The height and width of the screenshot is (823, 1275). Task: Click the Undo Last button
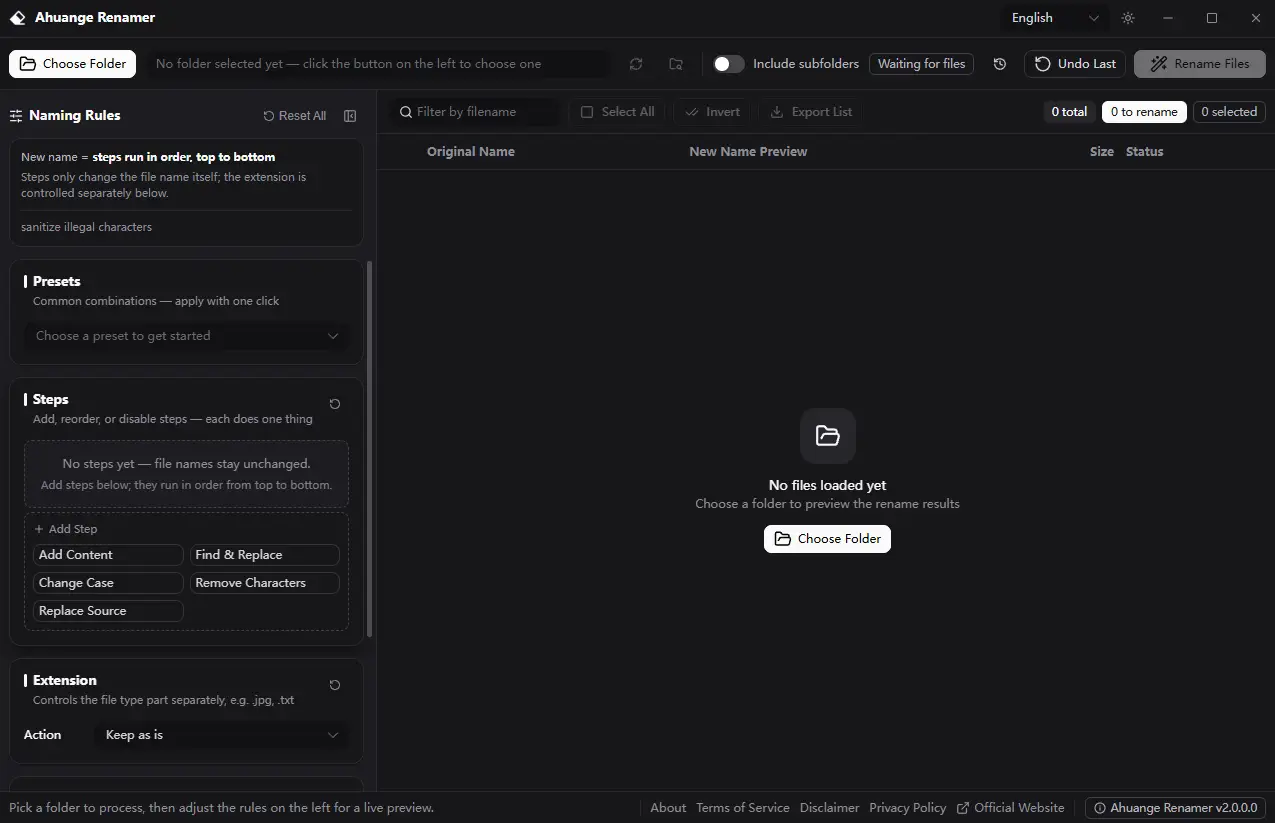[1075, 64]
